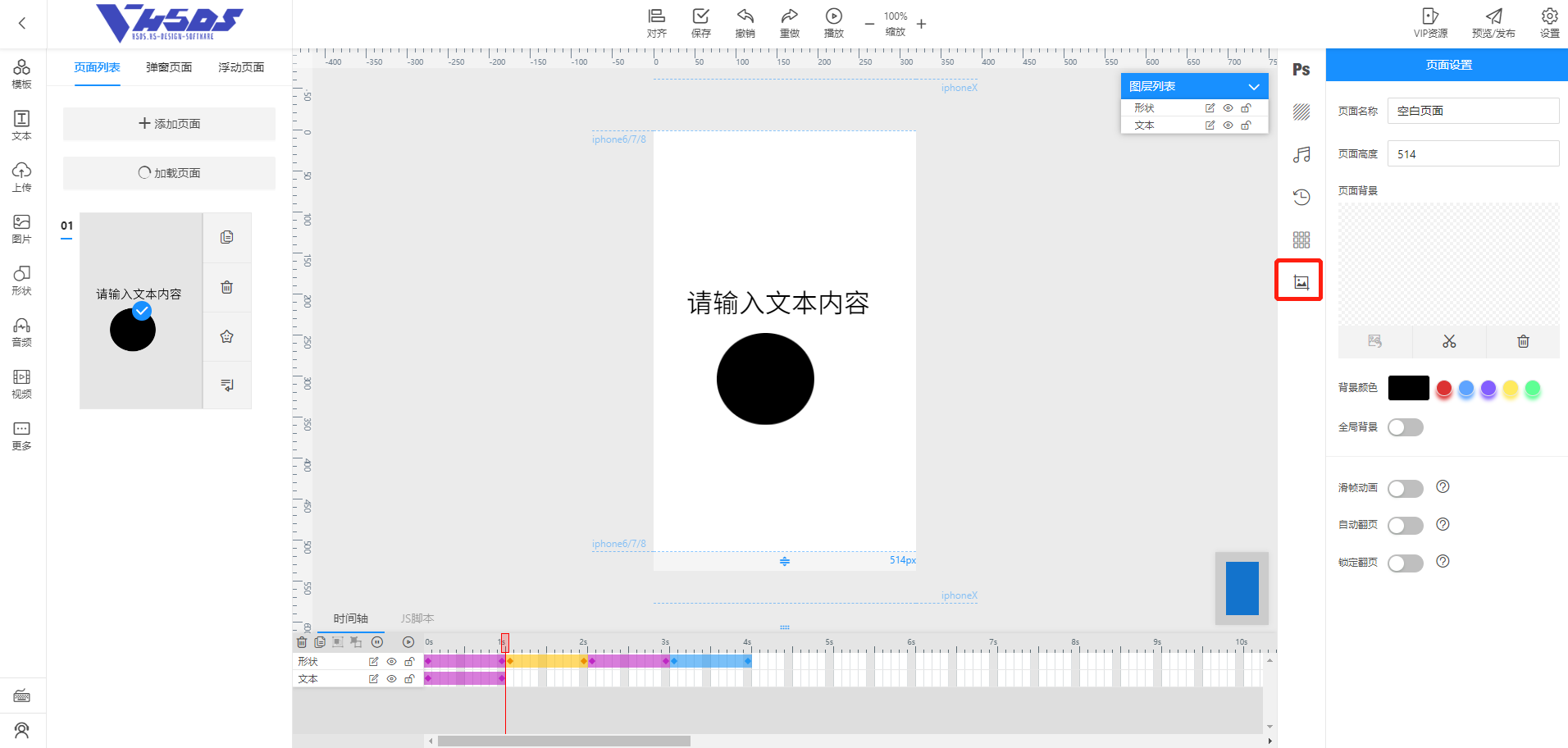Open 设置 settings gear
Viewport: 1568px width, 748px height.
point(1550,24)
